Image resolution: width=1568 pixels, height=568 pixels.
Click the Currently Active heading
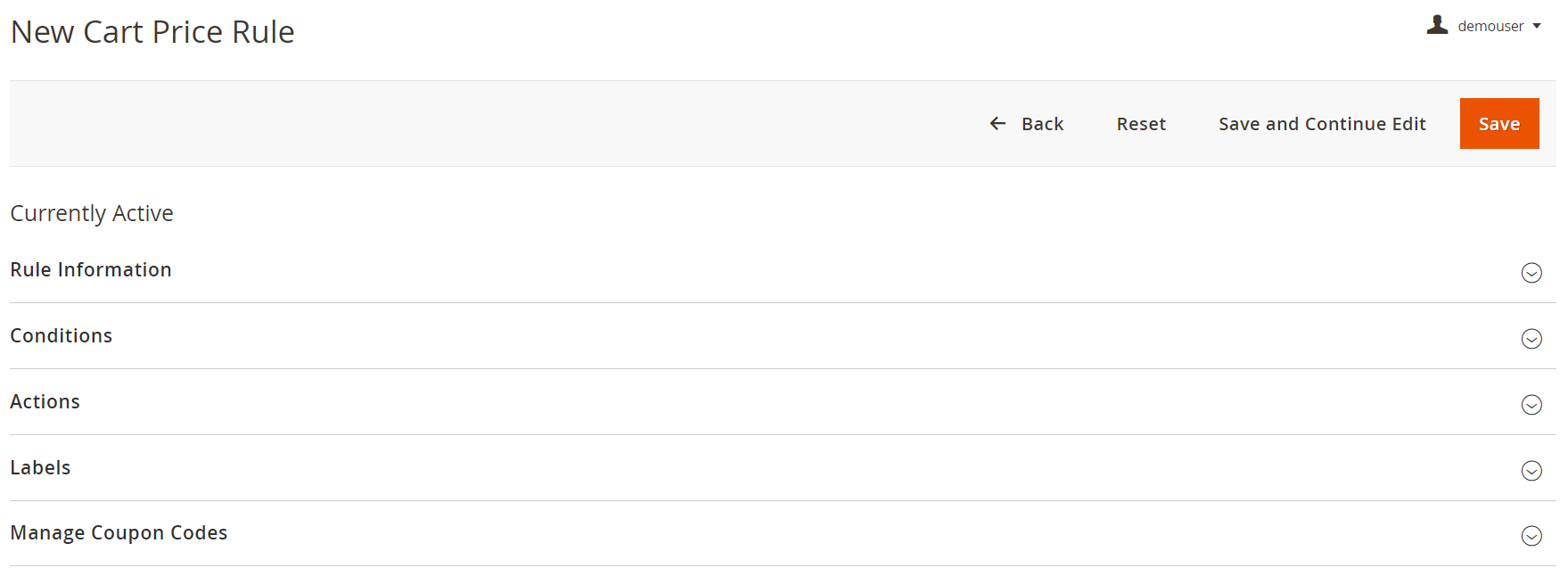92,214
